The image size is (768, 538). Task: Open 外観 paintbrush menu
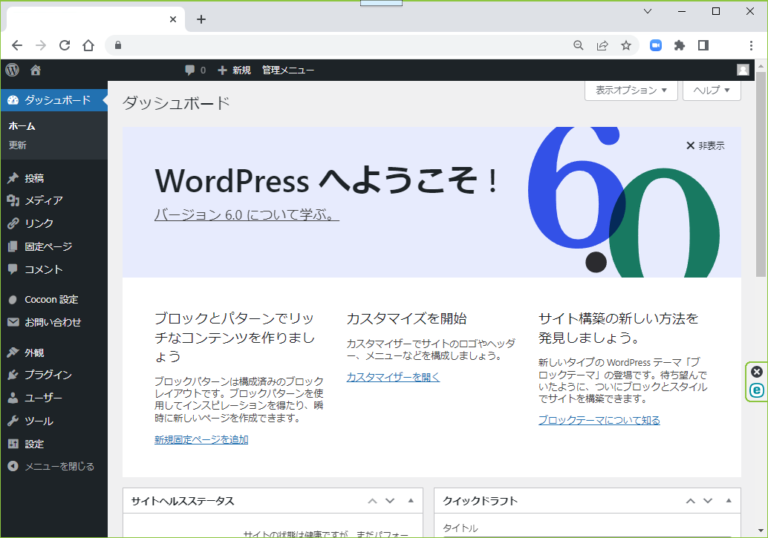click(13, 352)
